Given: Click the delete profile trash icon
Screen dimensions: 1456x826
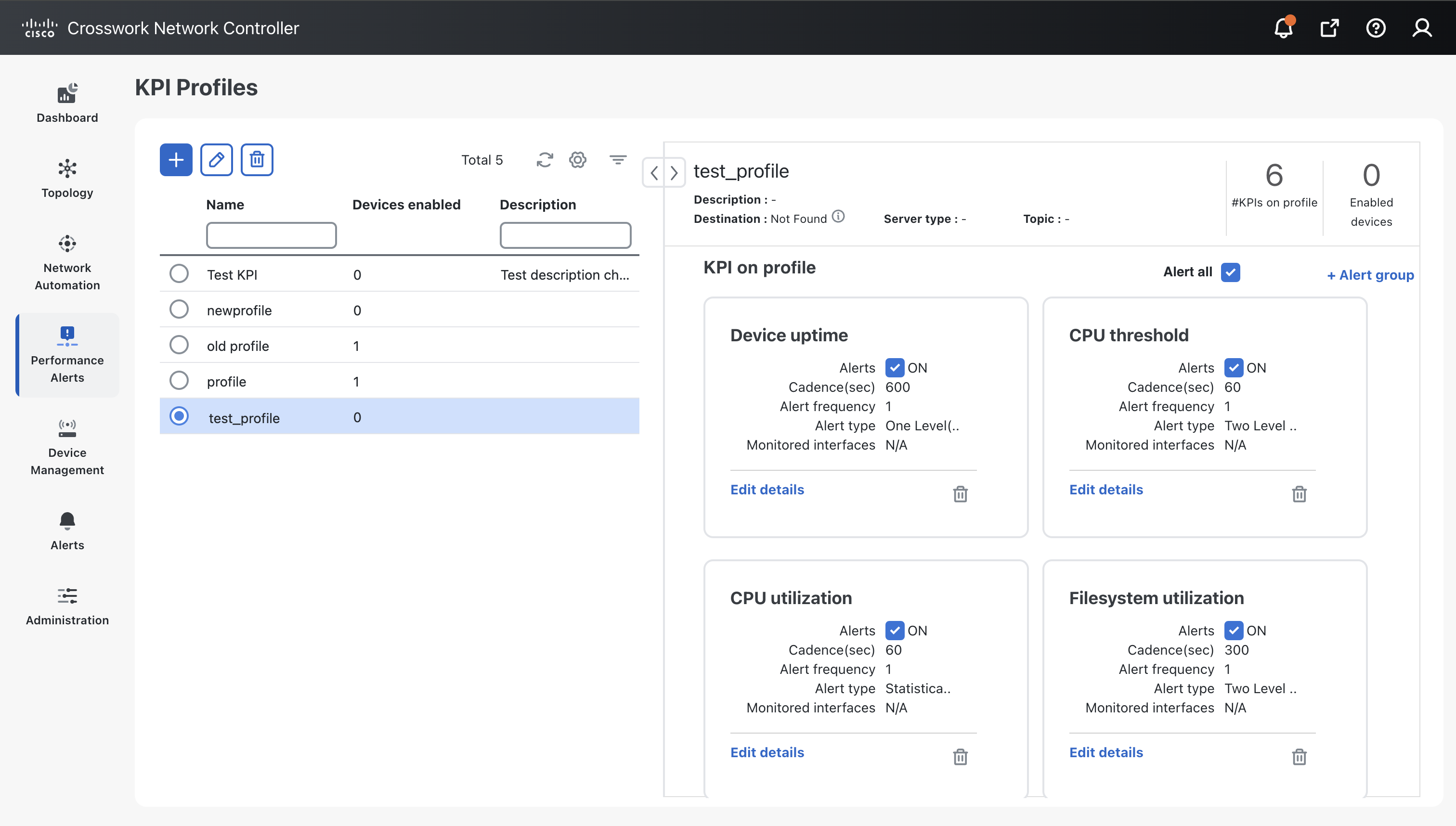Looking at the screenshot, I should point(257,159).
